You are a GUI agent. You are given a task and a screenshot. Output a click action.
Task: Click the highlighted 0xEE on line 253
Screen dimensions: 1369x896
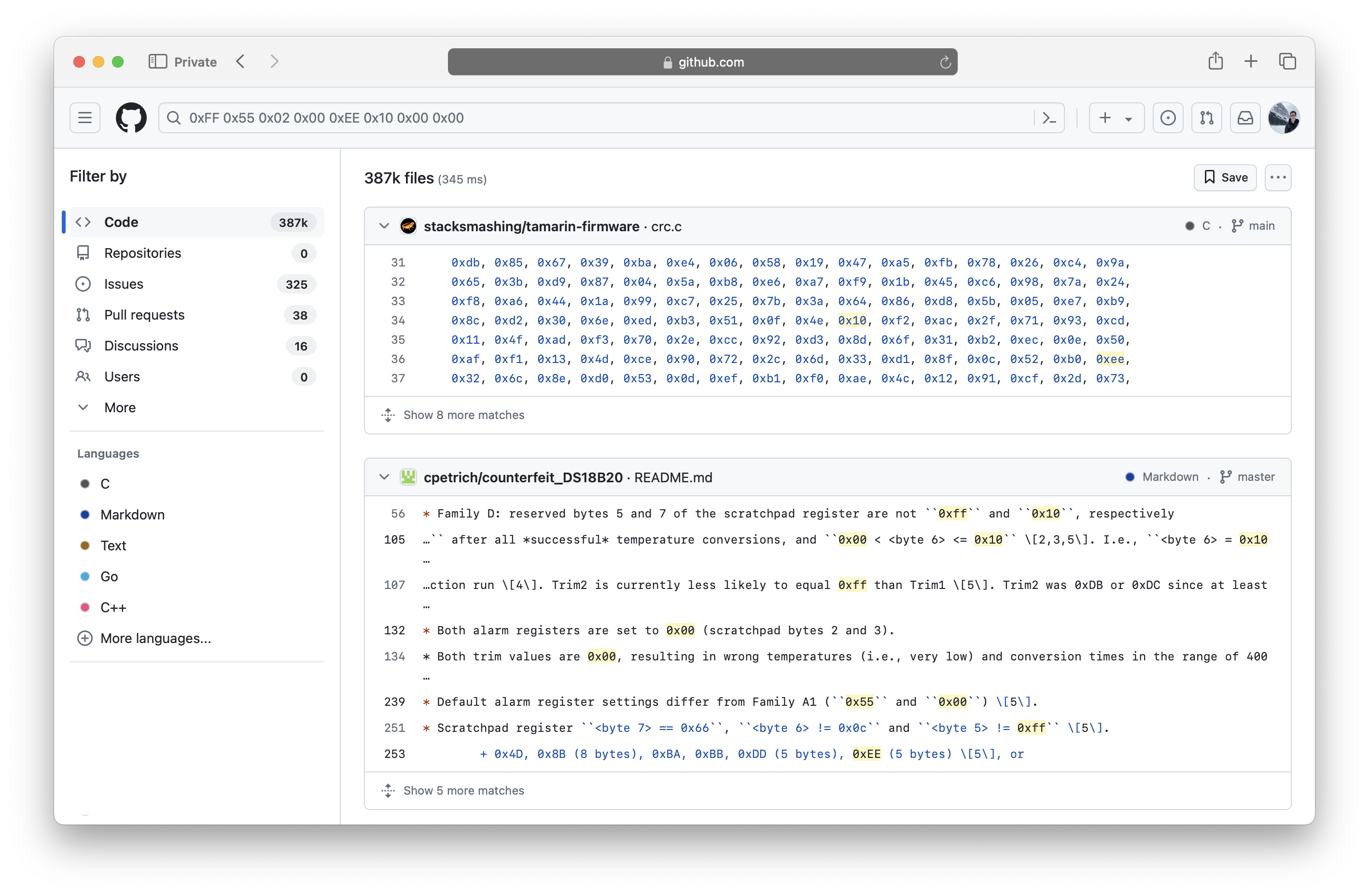866,754
